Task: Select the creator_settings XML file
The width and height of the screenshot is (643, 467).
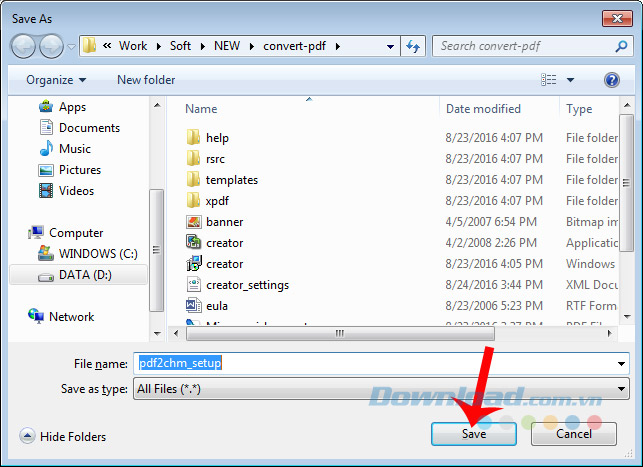Action: pyautogui.click(x=247, y=285)
